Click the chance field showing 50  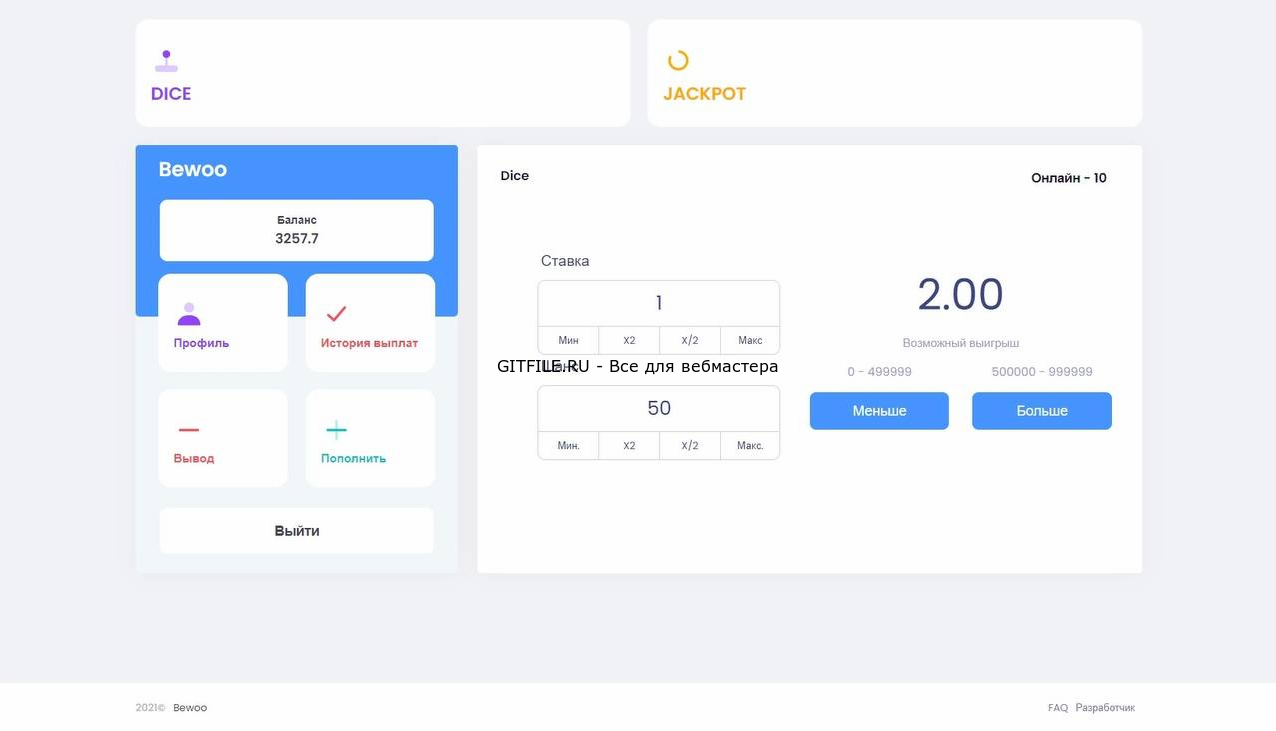pyautogui.click(x=659, y=408)
